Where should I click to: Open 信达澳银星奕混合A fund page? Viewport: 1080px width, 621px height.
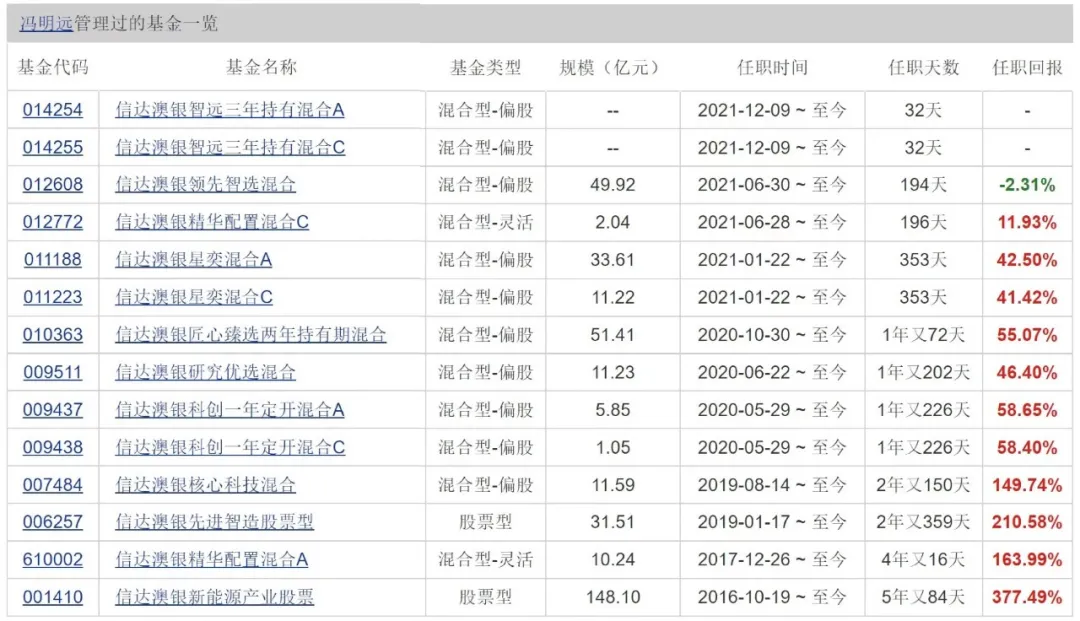click(194, 260)
